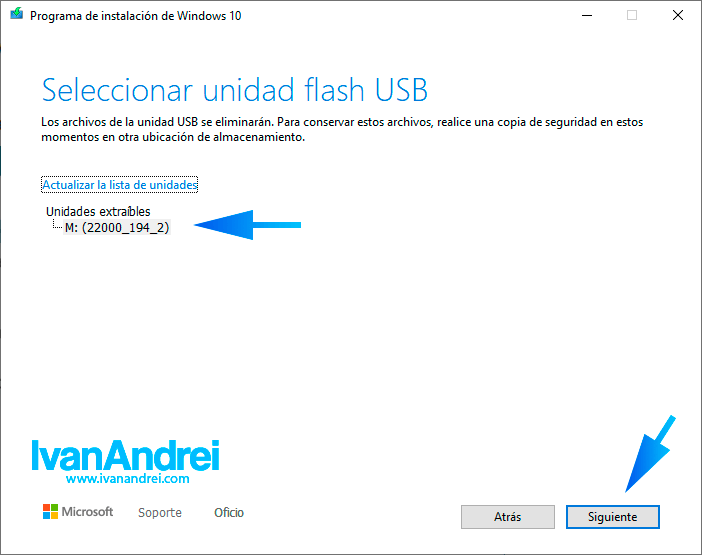Go back with the Atrás button
Screen dimensions: 702x555
coord(508,517)
